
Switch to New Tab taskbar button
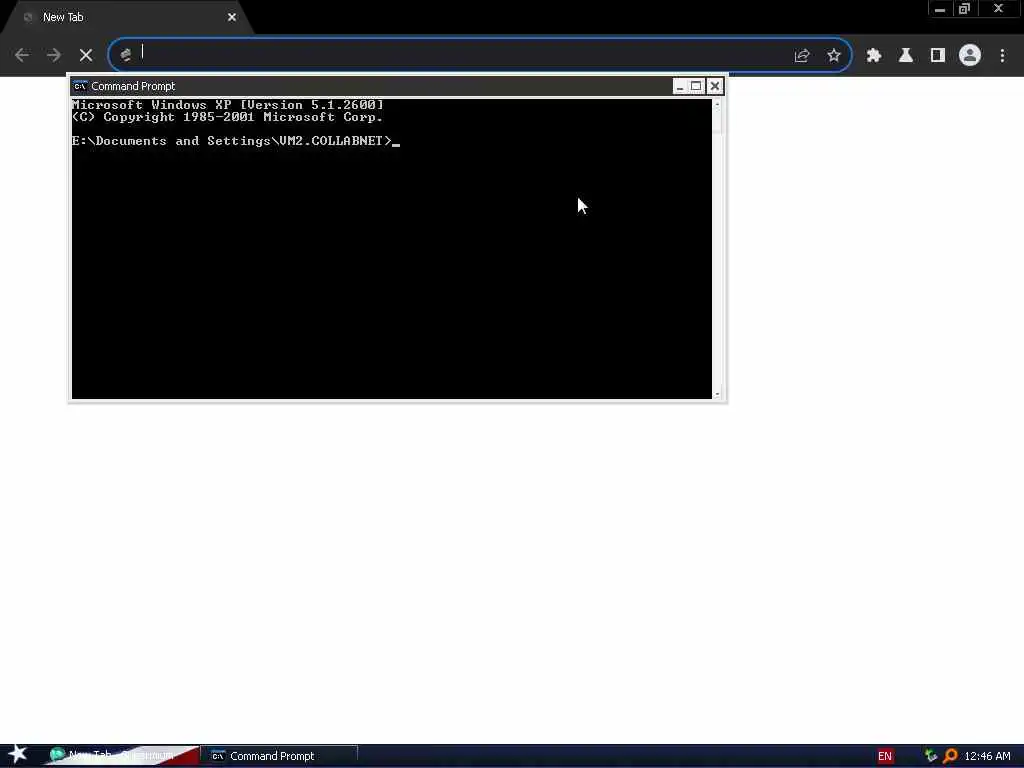pos(121,756)
